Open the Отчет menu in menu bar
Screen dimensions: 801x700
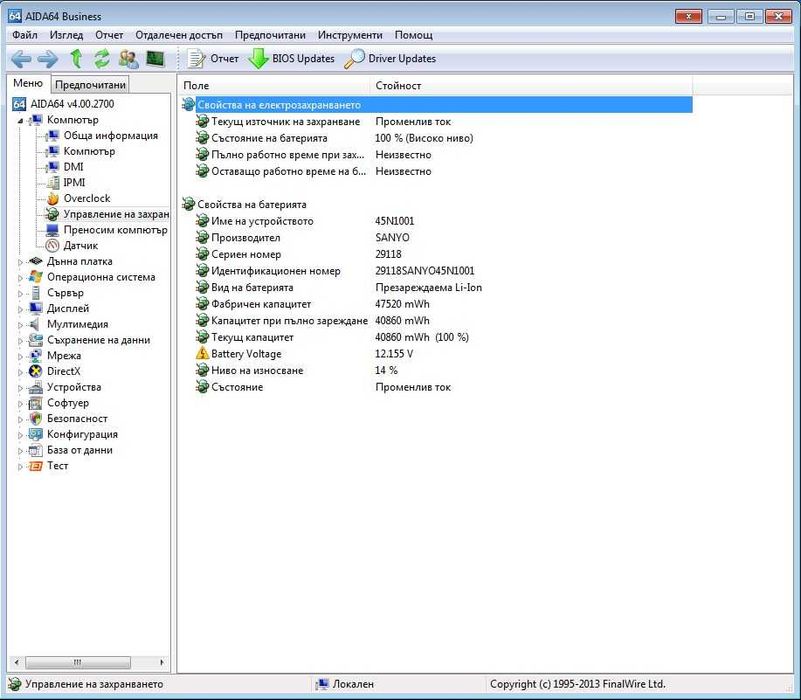pos(109,35)
